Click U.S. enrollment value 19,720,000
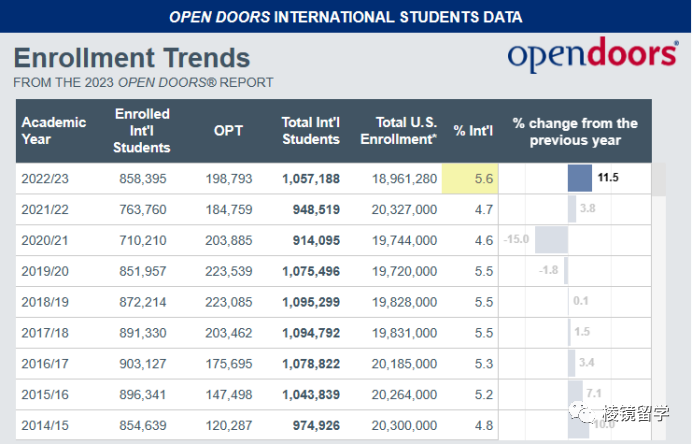Image resolution: width=692 pixels, height=444 pixels. coord(404,271)
